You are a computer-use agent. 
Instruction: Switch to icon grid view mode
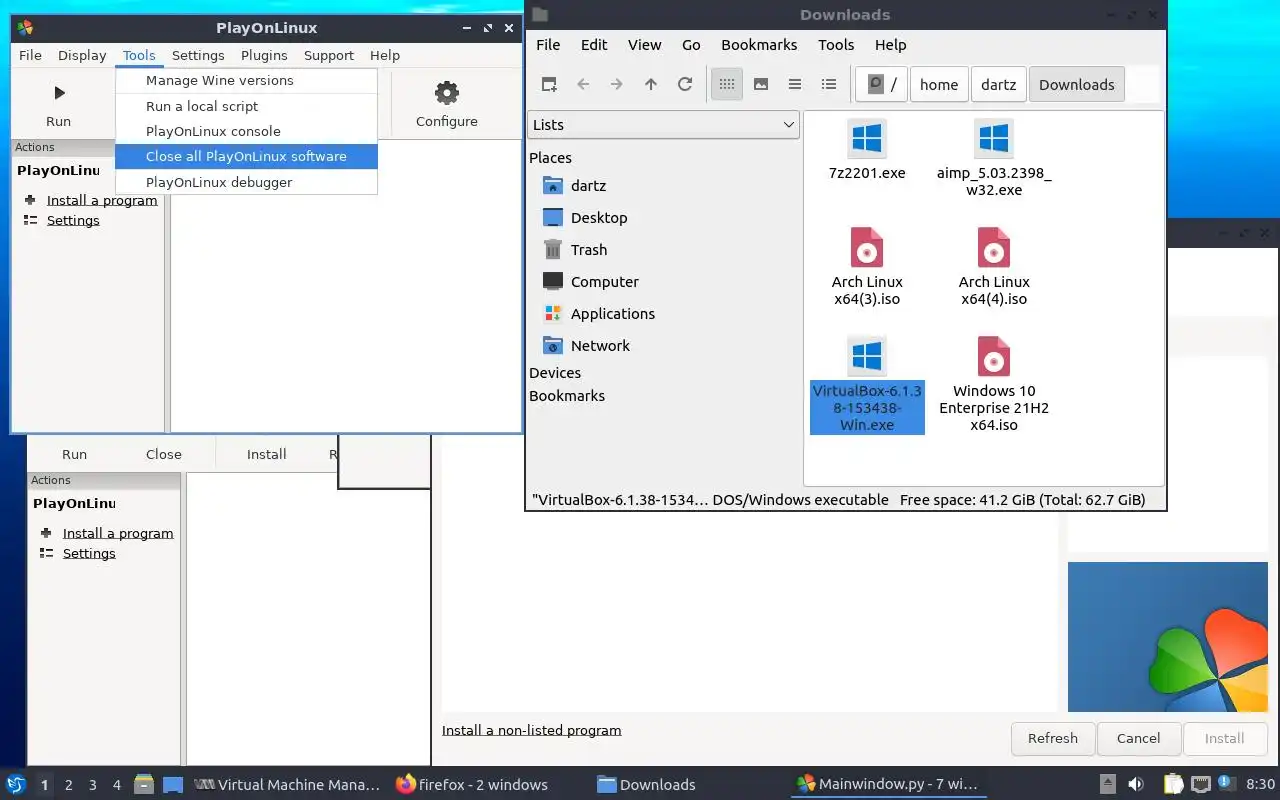[x=727, y=85]
